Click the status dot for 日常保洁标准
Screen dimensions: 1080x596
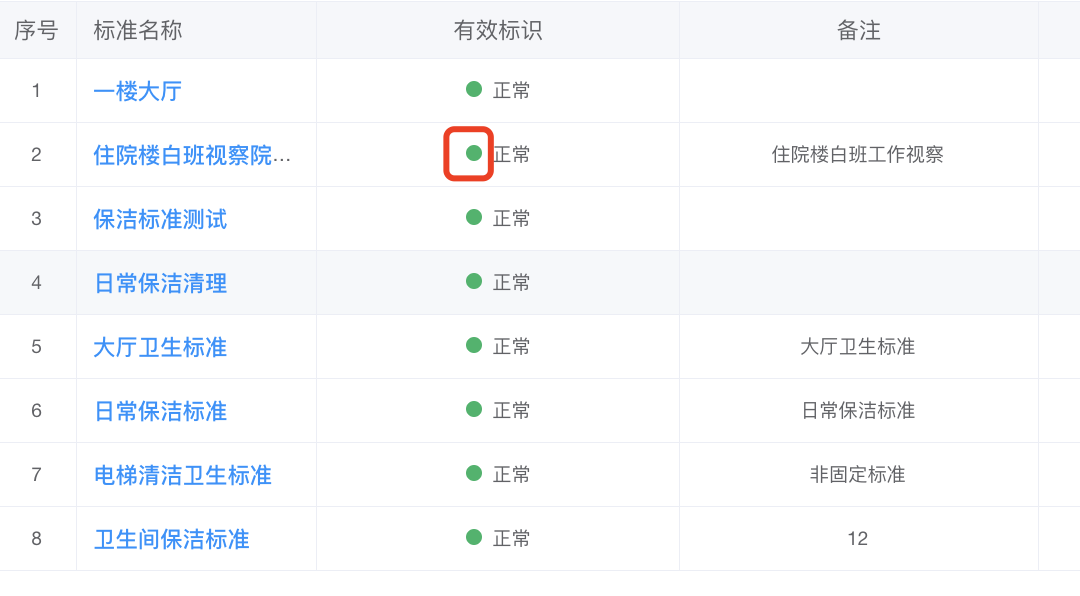point(474,409)
